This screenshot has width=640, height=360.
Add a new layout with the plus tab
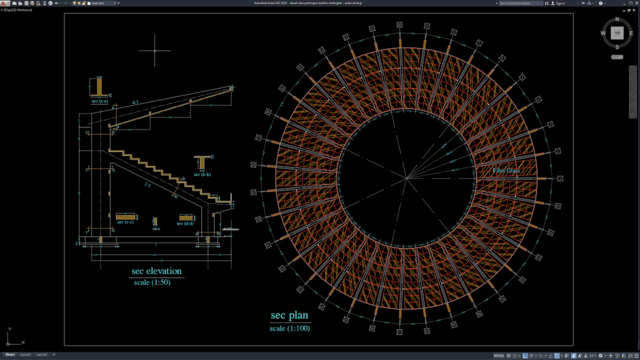click(x=53, y=355)
